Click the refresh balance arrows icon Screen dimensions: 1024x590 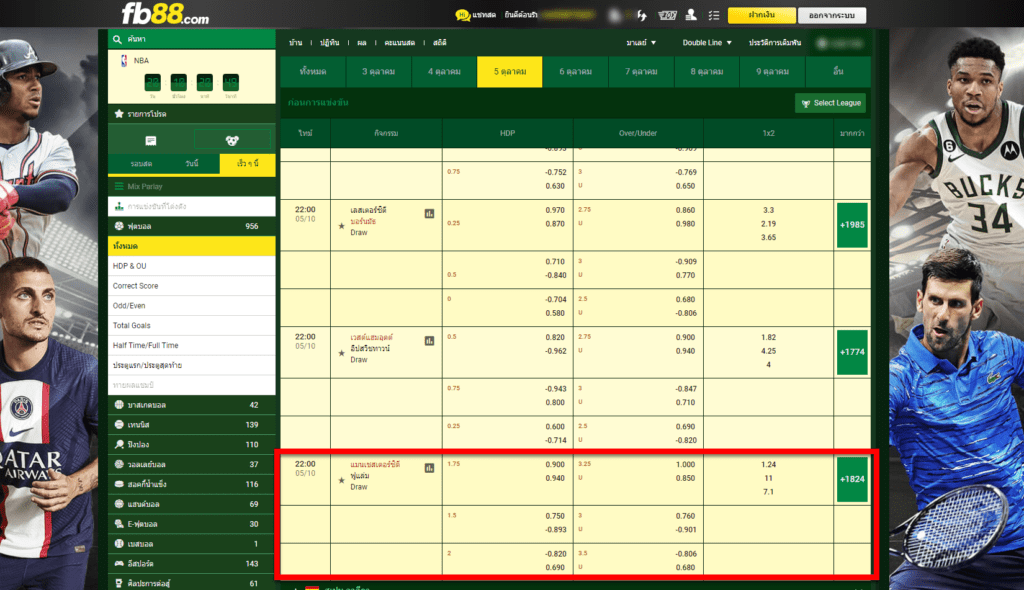(641, 15)
